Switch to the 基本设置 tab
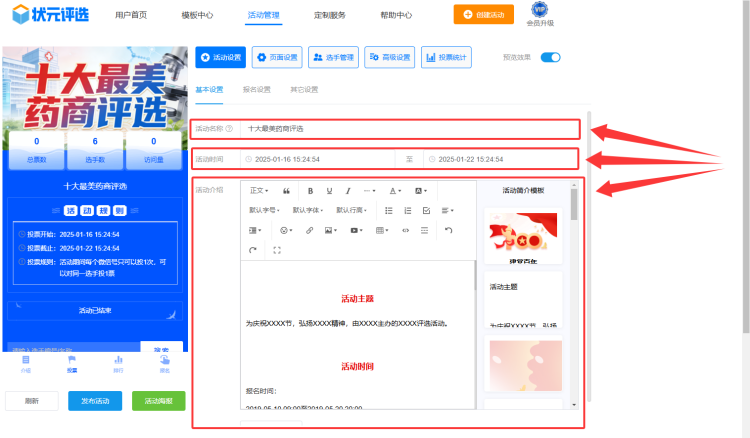750x438 pixels. (209, 90)
